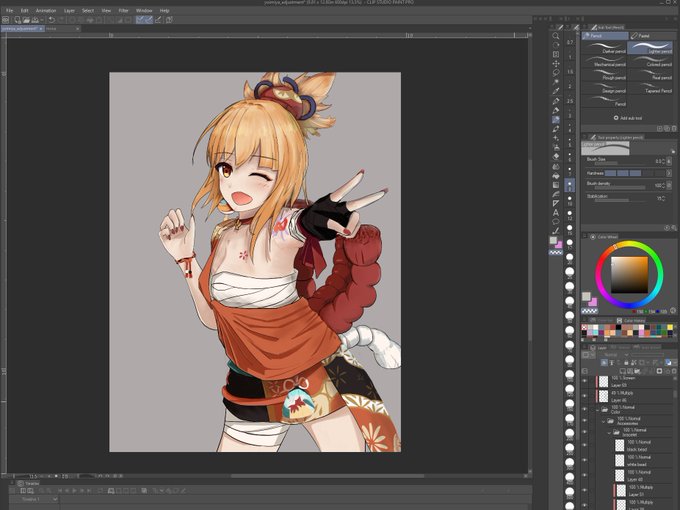Screen dimensions: 680x510
Task: Open the Filter menu
Action: pos(124,10)
